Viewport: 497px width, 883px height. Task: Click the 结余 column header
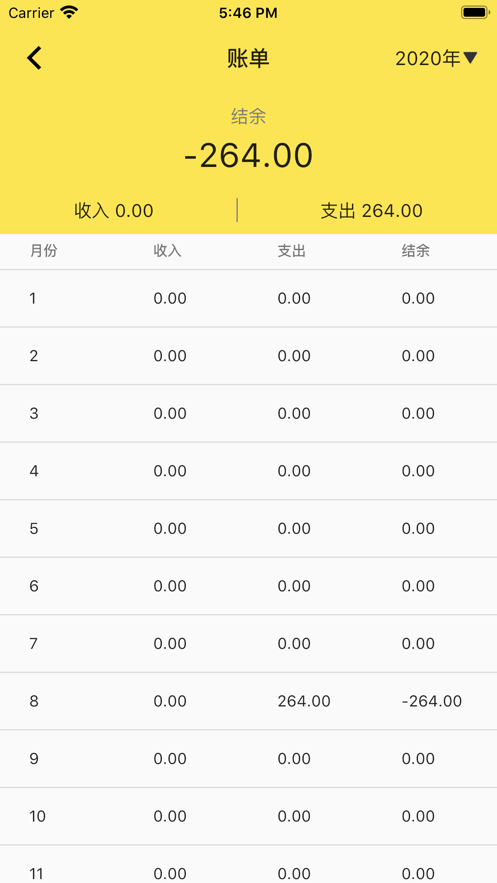tap(416, 251)
